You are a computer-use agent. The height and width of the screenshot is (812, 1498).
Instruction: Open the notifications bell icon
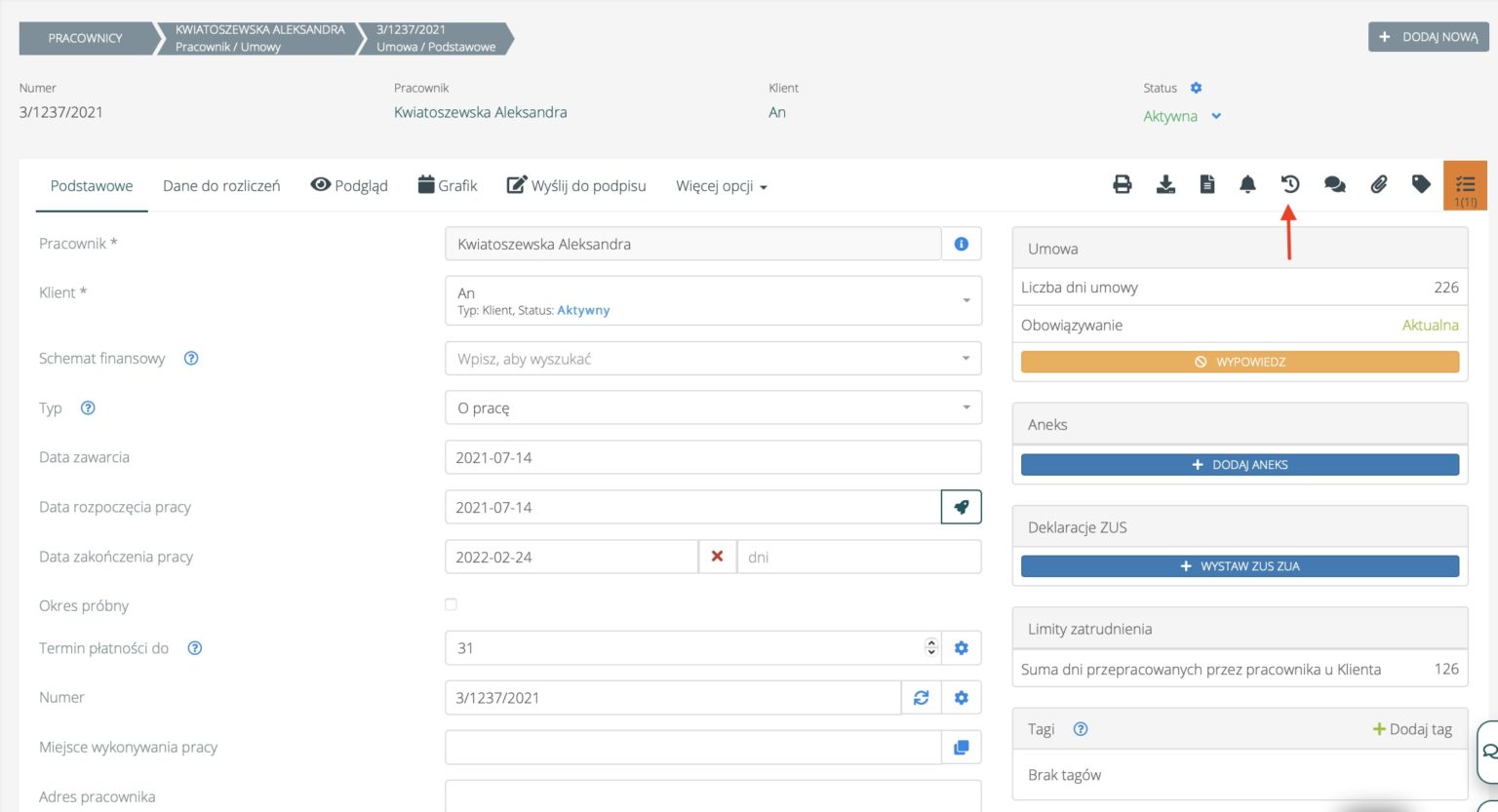click(x=1247, y=184)
